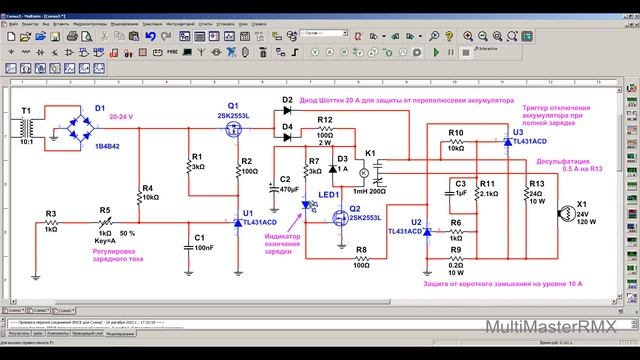The width and height of the screenshot is (640, 360).
Task: Place a transistor component
Action: (55, 52)
